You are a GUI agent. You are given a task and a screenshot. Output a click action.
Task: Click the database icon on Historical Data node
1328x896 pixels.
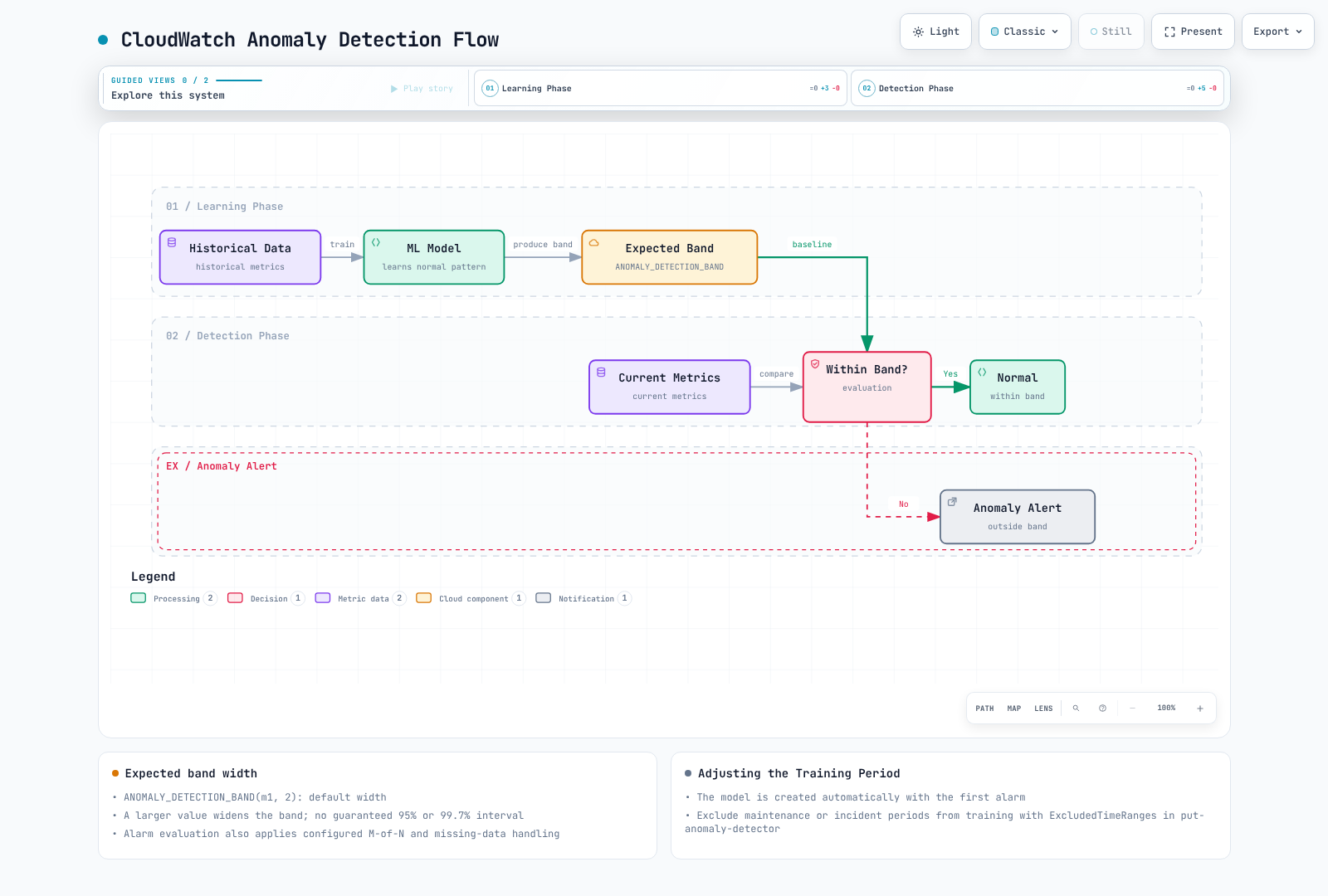point(172,243)
